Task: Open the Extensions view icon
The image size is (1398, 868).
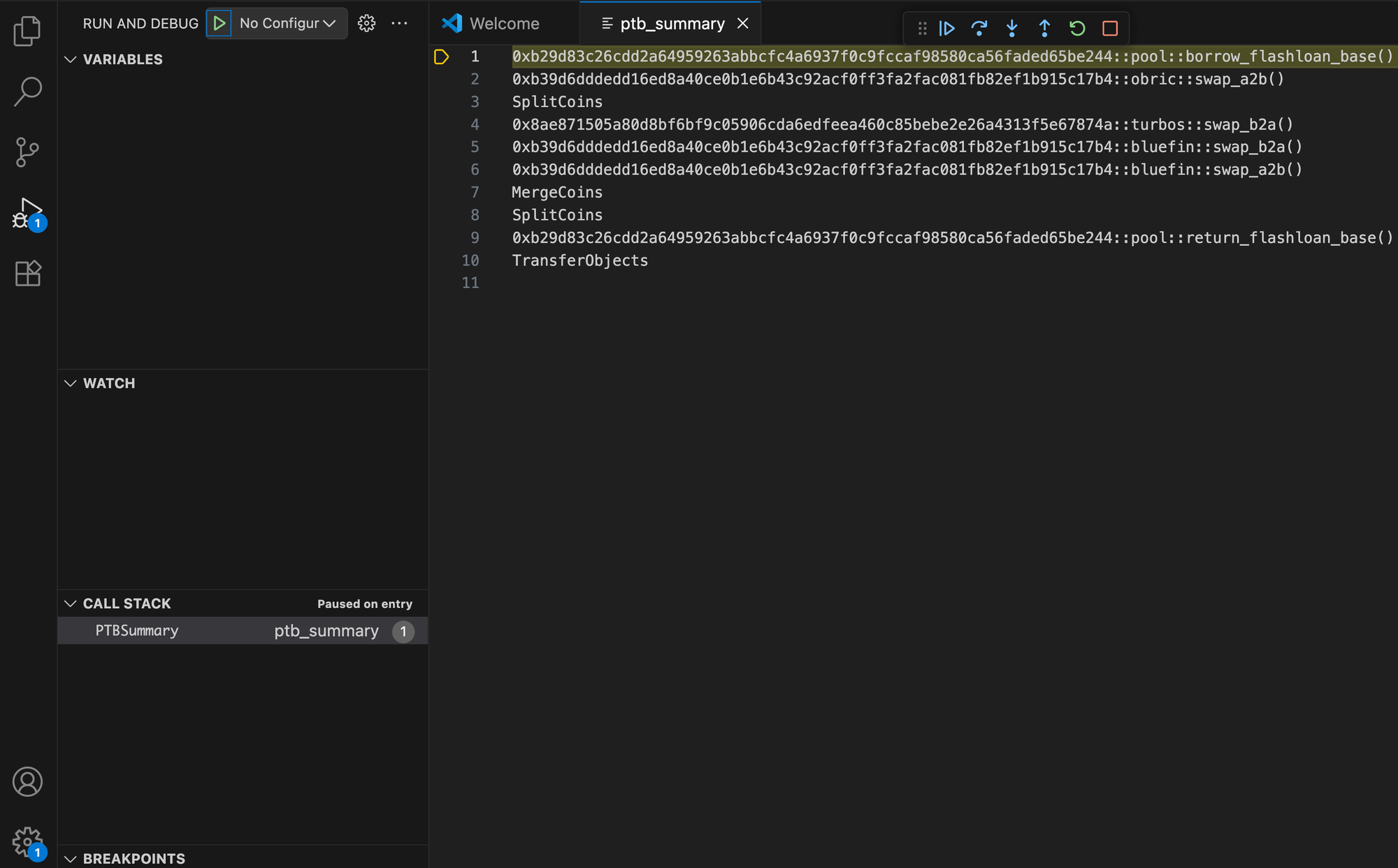Action: [27, 273]
